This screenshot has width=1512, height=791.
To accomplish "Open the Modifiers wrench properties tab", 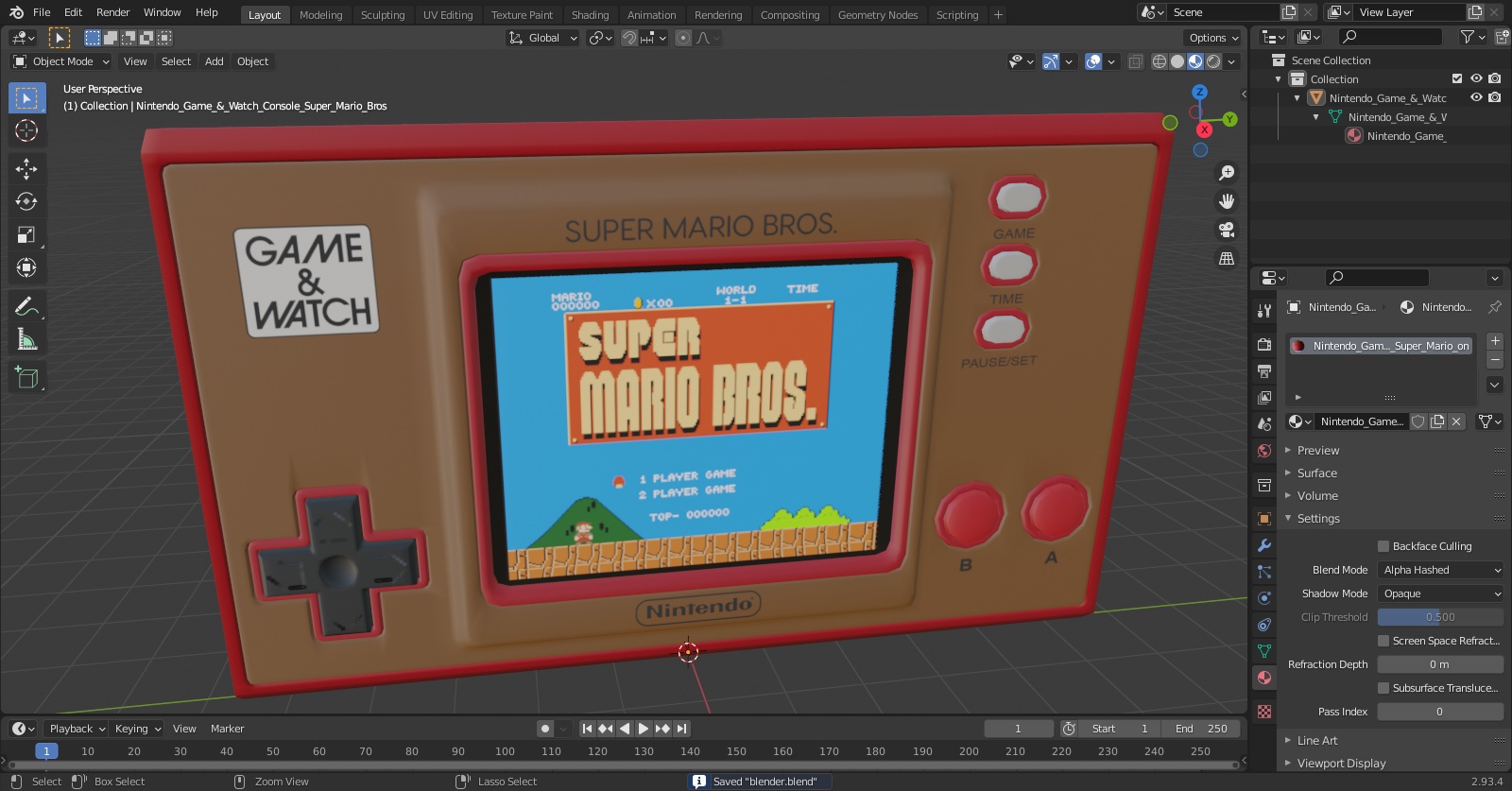I will pyautogui.click(x=1264, y=545).
